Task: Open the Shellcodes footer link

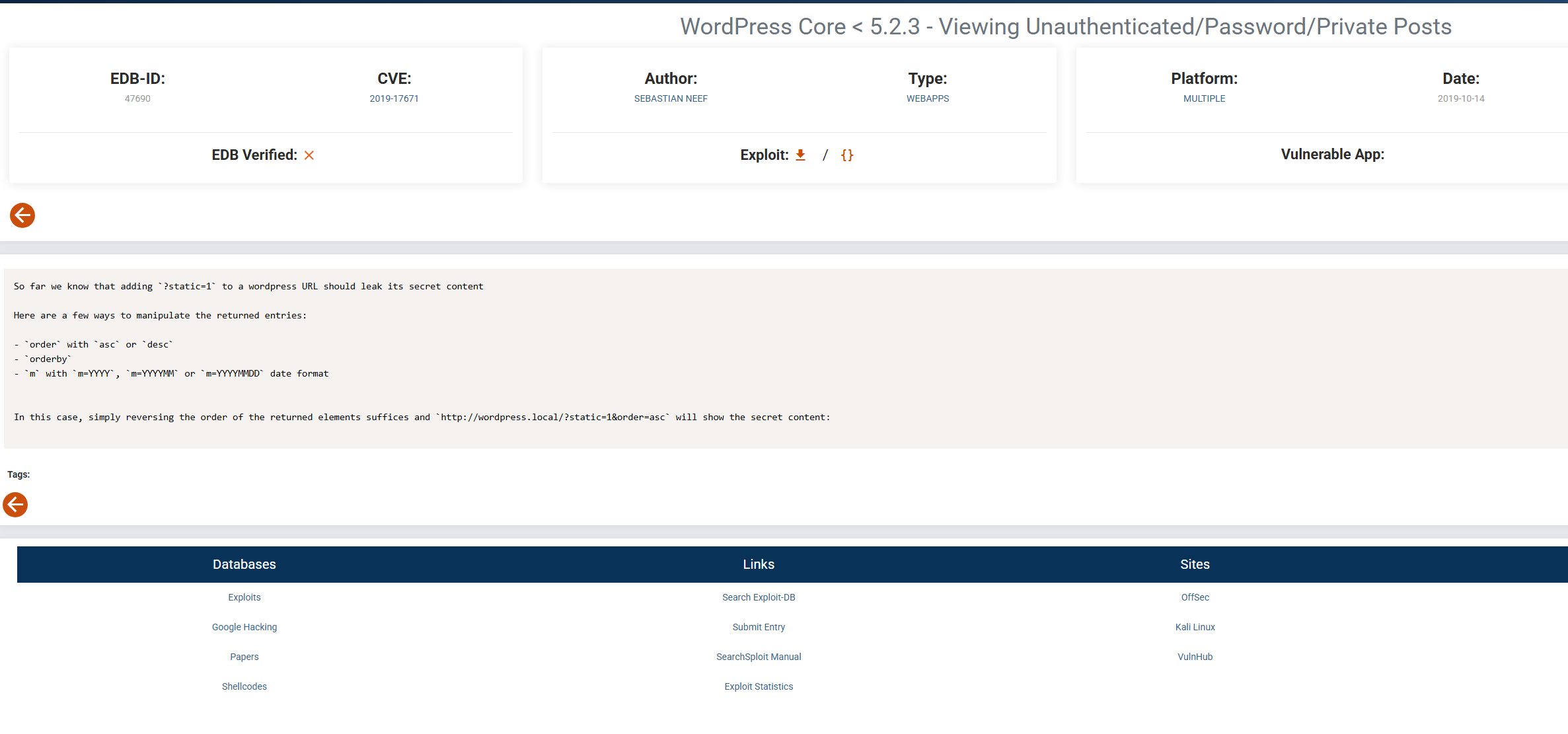Action: [x=244, y=686]
